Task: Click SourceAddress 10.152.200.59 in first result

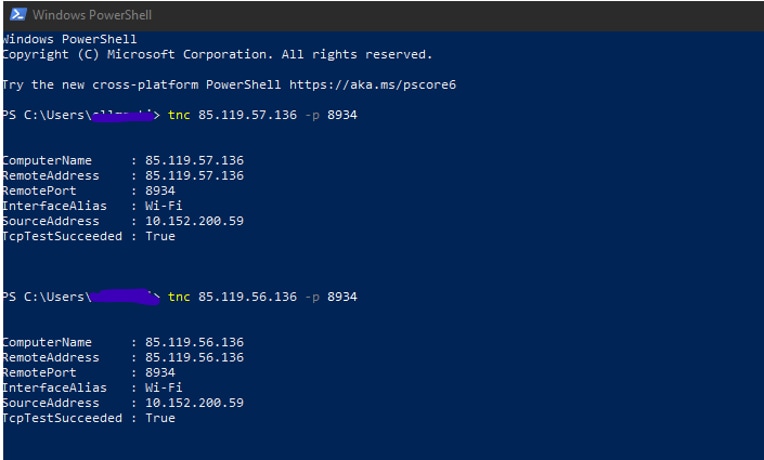Action: coord(194,221)
